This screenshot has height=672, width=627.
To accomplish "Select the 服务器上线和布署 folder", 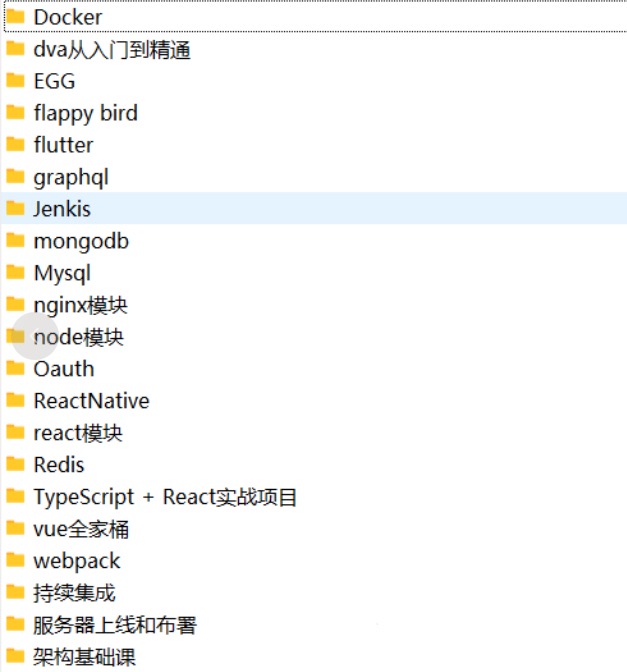I will (x=115, y=625).
